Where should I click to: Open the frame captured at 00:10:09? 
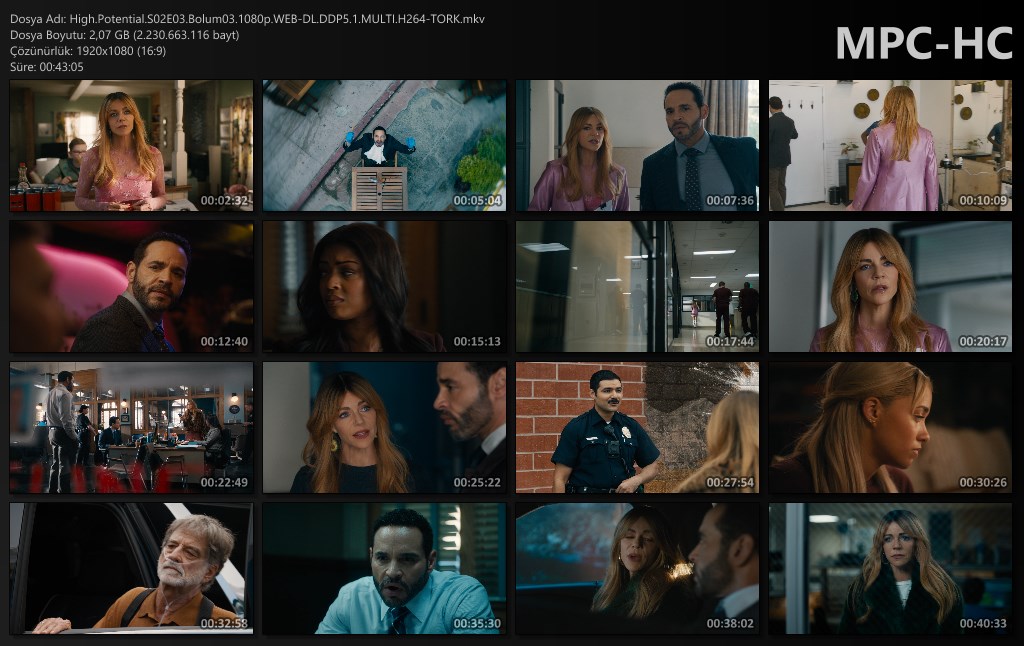890,146
